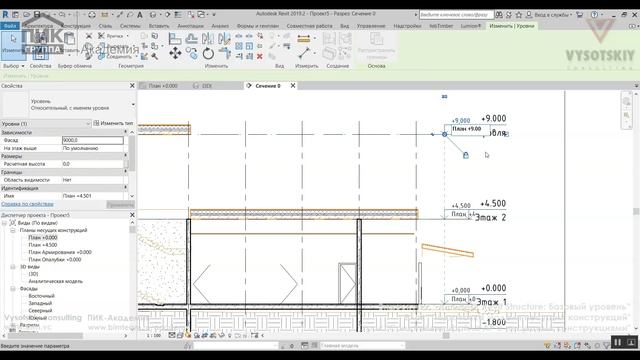Open План Опалубки +0.000 in browser

point(55,260)
